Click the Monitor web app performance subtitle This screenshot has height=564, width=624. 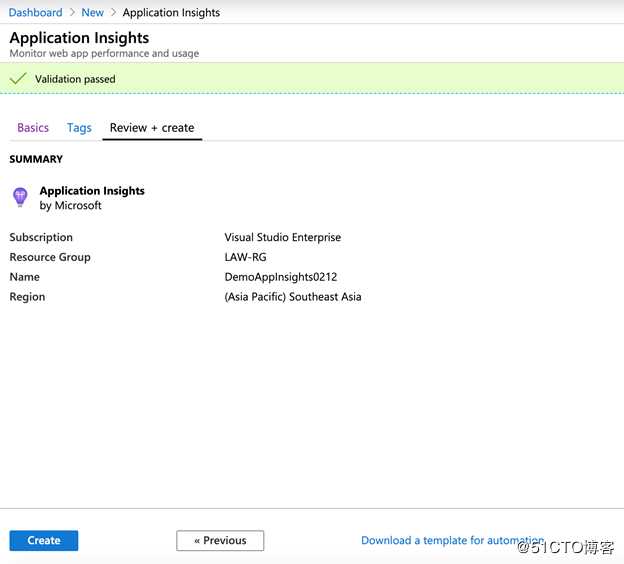point(104,53)
